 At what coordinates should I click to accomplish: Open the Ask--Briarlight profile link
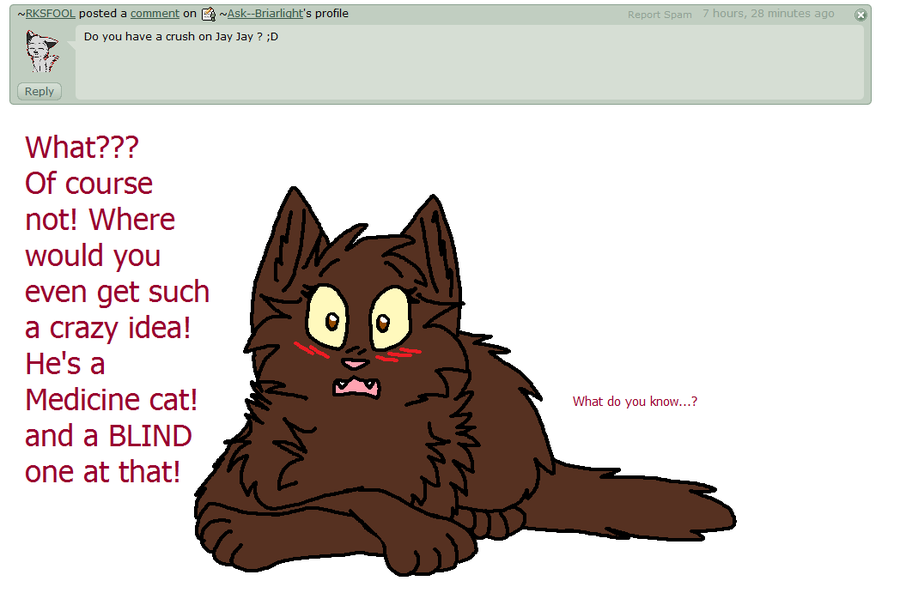[265, 14]
